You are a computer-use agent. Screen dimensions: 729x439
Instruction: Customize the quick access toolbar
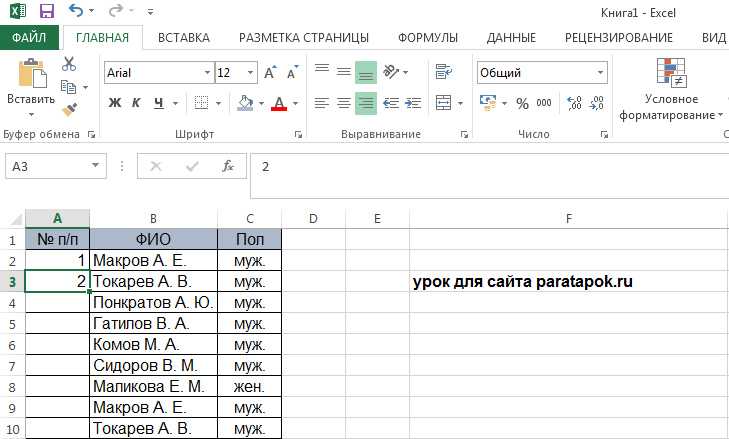tap(150, 12)
